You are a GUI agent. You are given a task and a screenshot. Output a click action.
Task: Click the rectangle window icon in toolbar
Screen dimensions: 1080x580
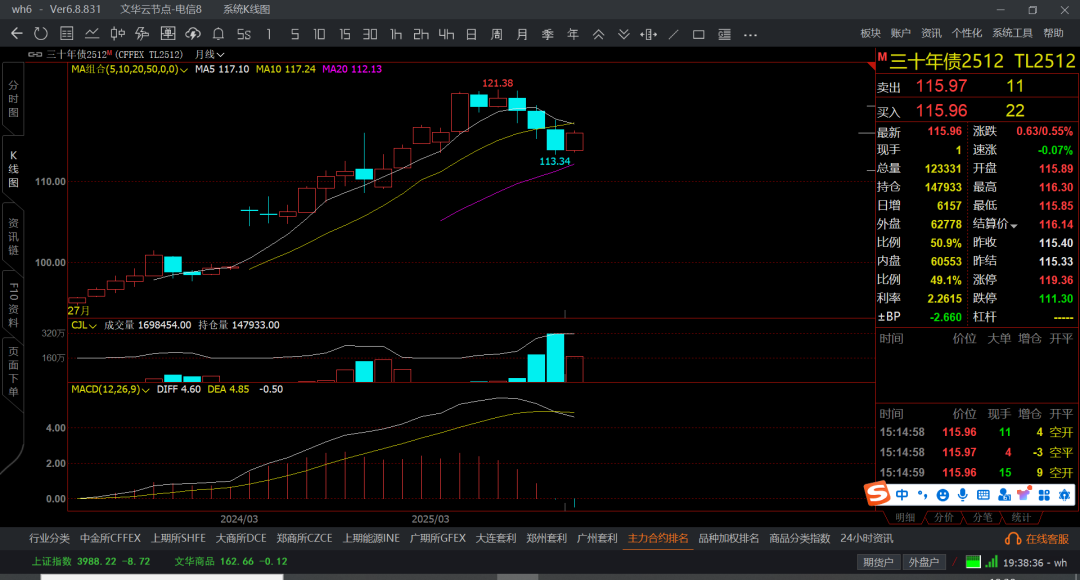pyautogui.click(x=698, y=34)
